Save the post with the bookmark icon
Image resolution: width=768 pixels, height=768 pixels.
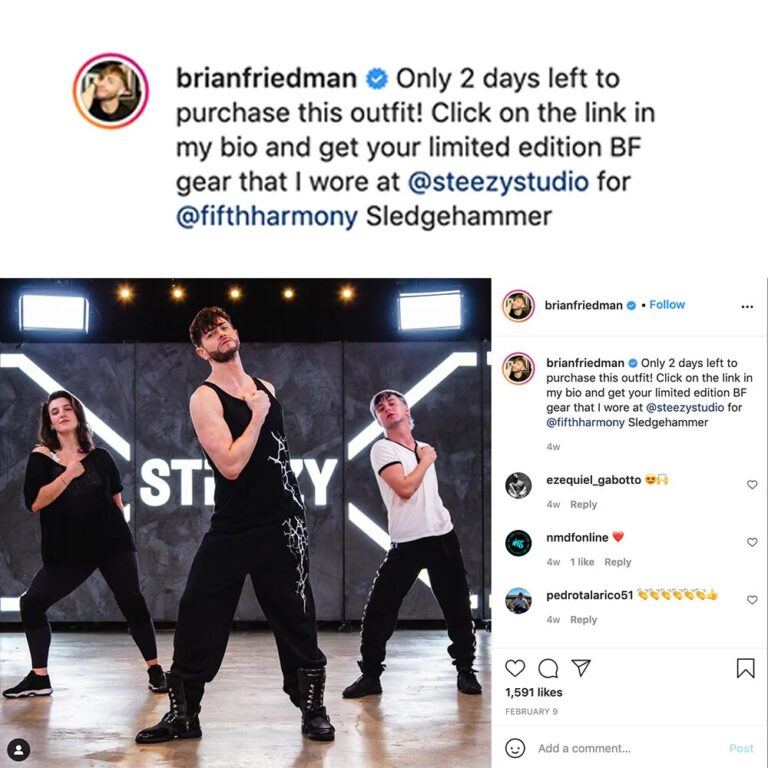(x=745, y=668)
